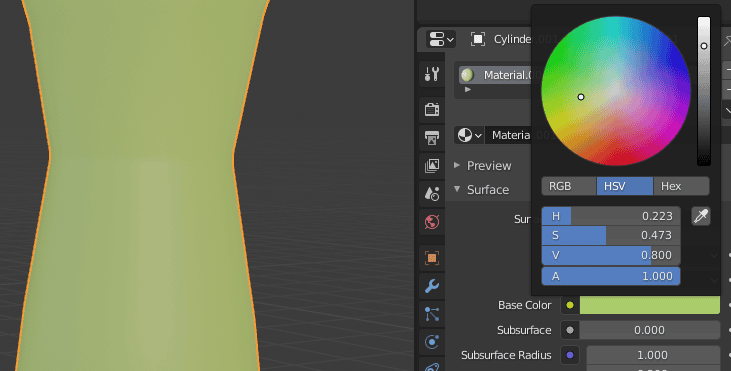Open the Scene properties tab
This screenshot has width=731, height=371.
click(x=432, y=193)
